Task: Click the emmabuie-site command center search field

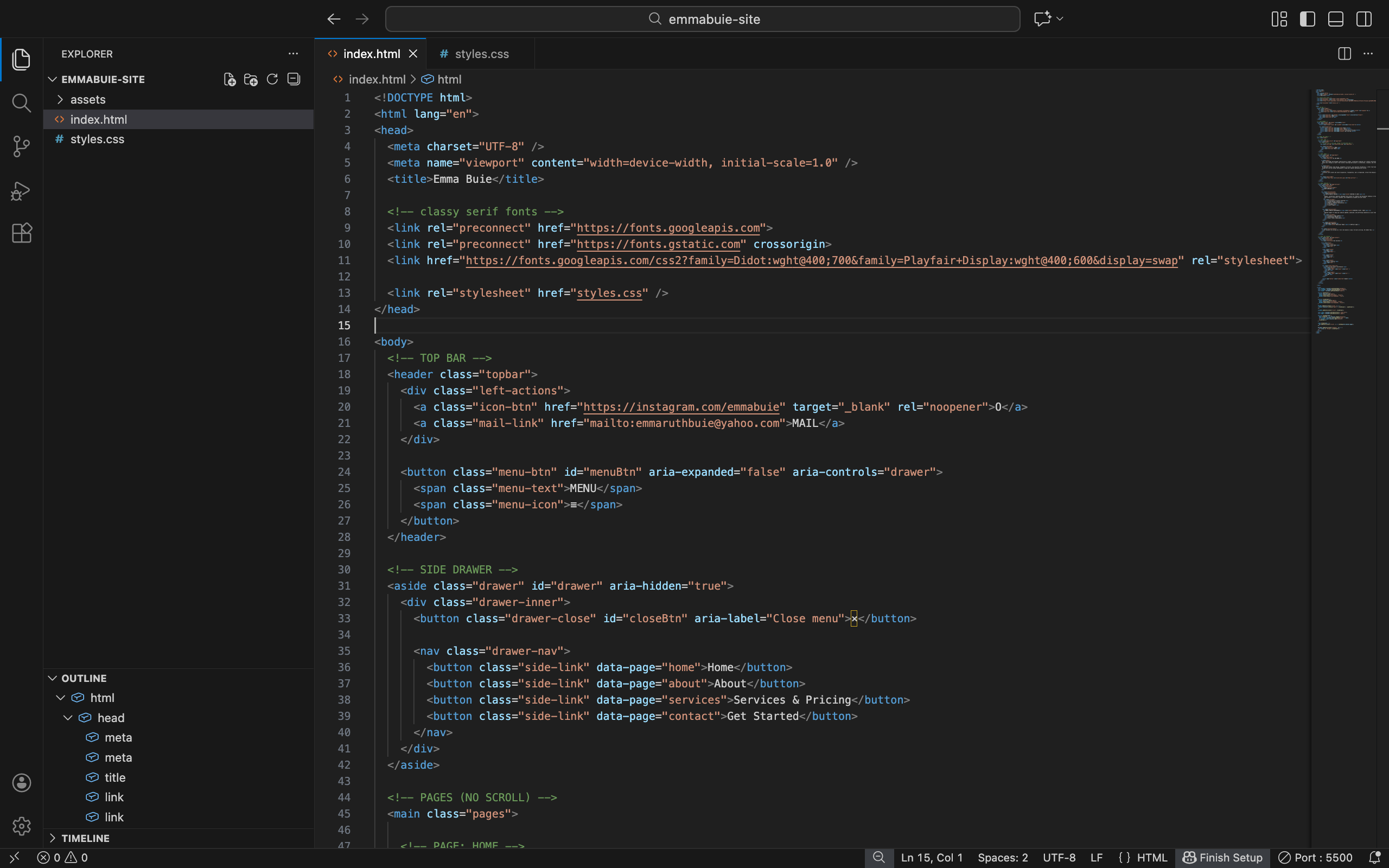Action: pos(703,19)
